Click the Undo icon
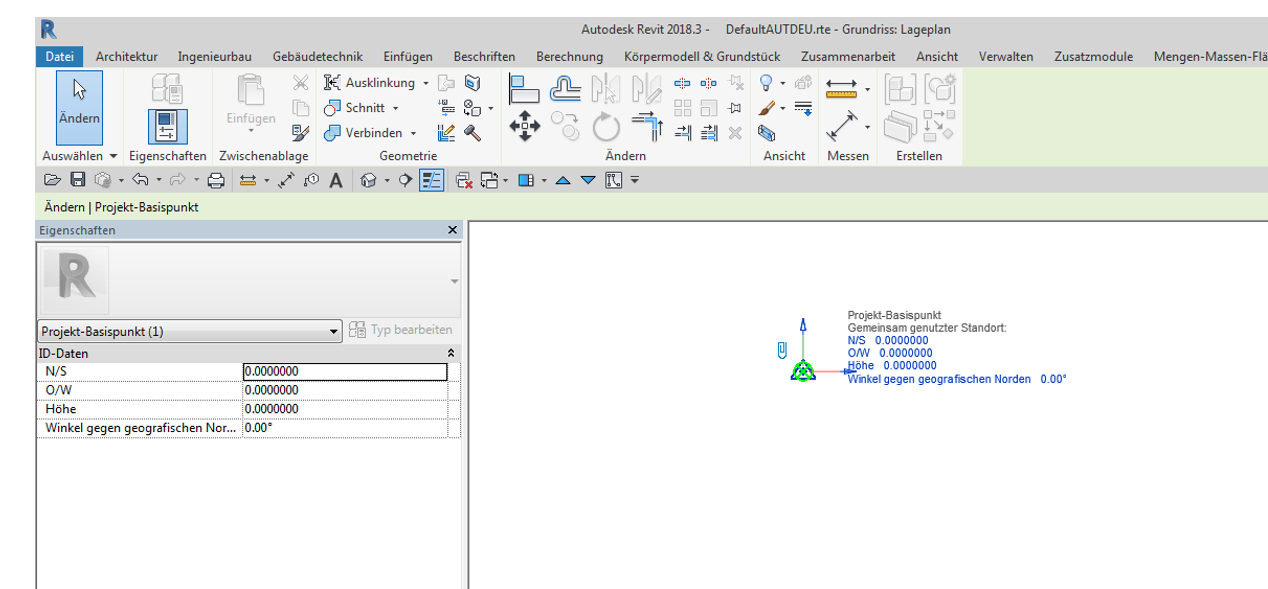This screenshot has width=1268, height=589. pyautogui.click(x=139, y=180)
